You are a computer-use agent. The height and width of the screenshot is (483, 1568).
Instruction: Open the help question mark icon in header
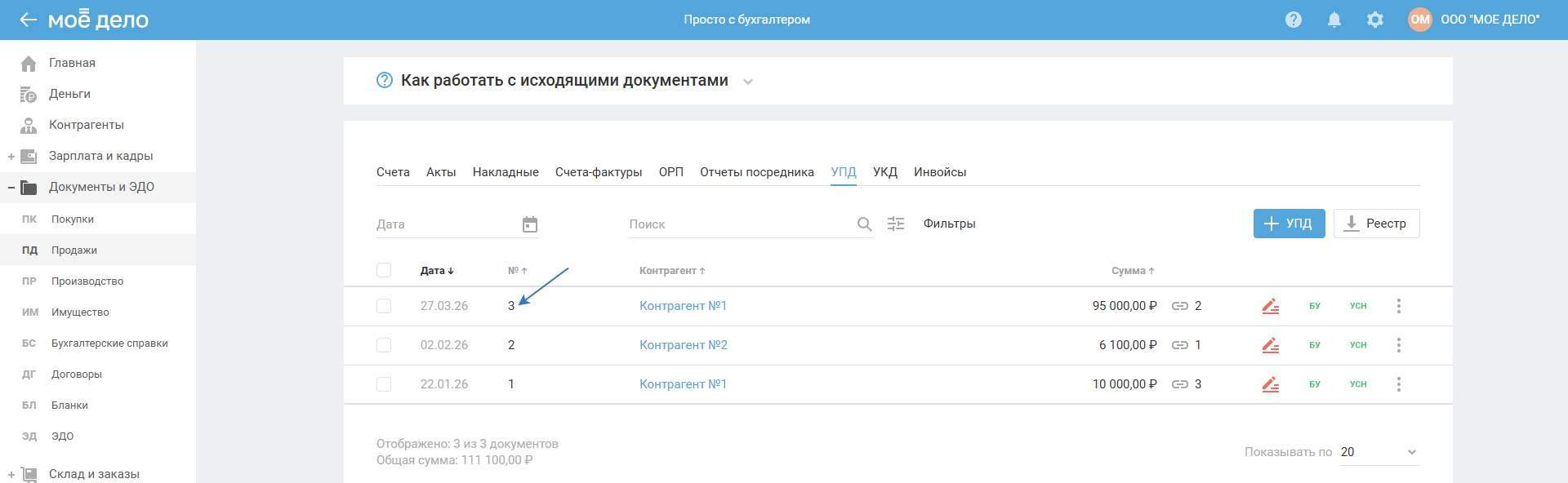(1294, 20)
